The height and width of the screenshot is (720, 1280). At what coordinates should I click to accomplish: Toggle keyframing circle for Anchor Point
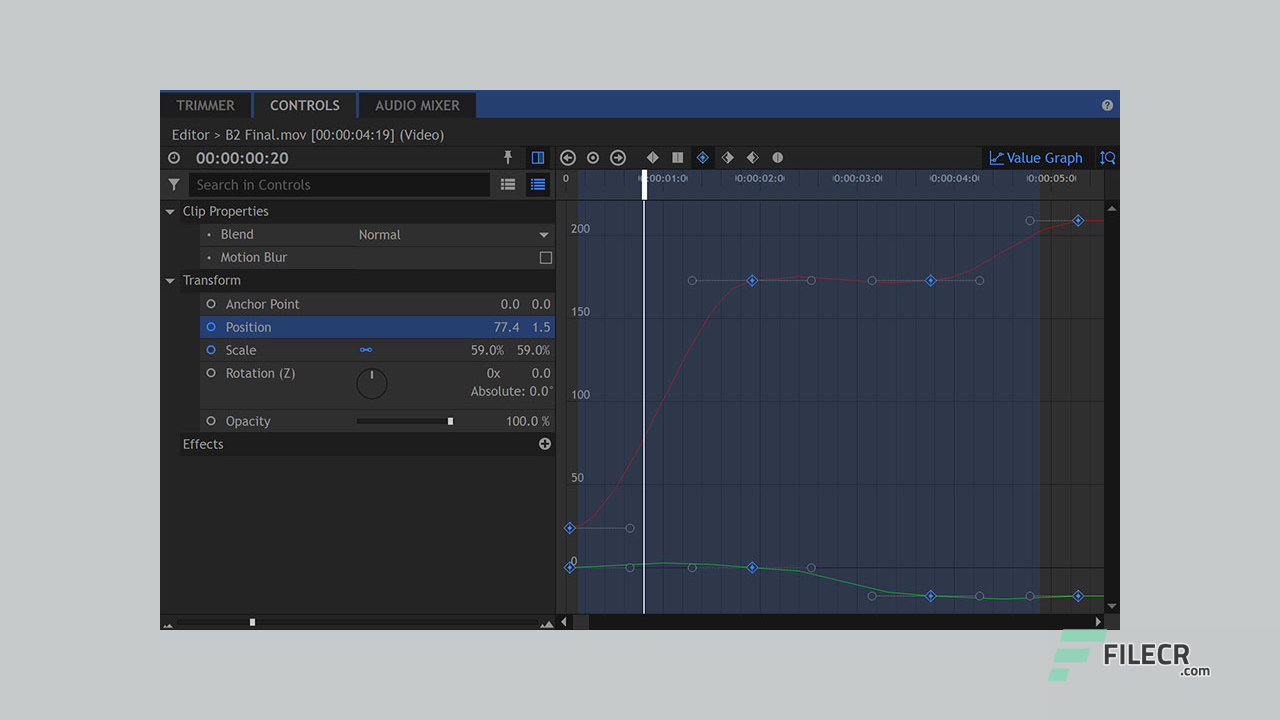pyautogui.click(x=211, y=304)
